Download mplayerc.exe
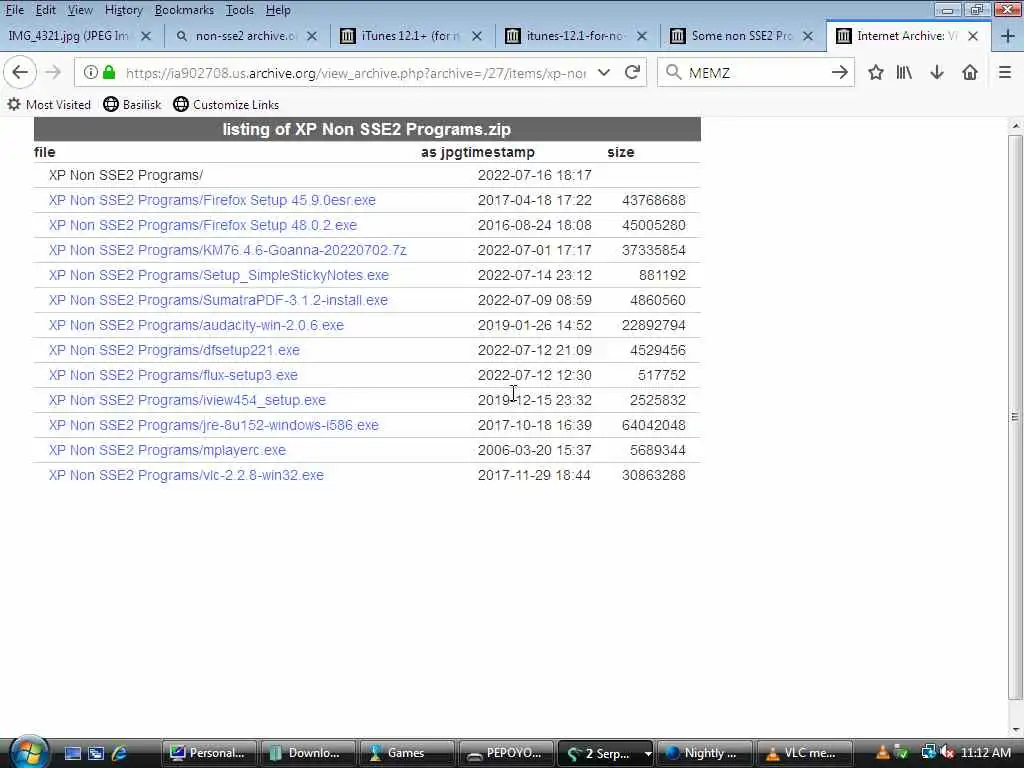The image size is (1024, 768). tap(167, 451)
